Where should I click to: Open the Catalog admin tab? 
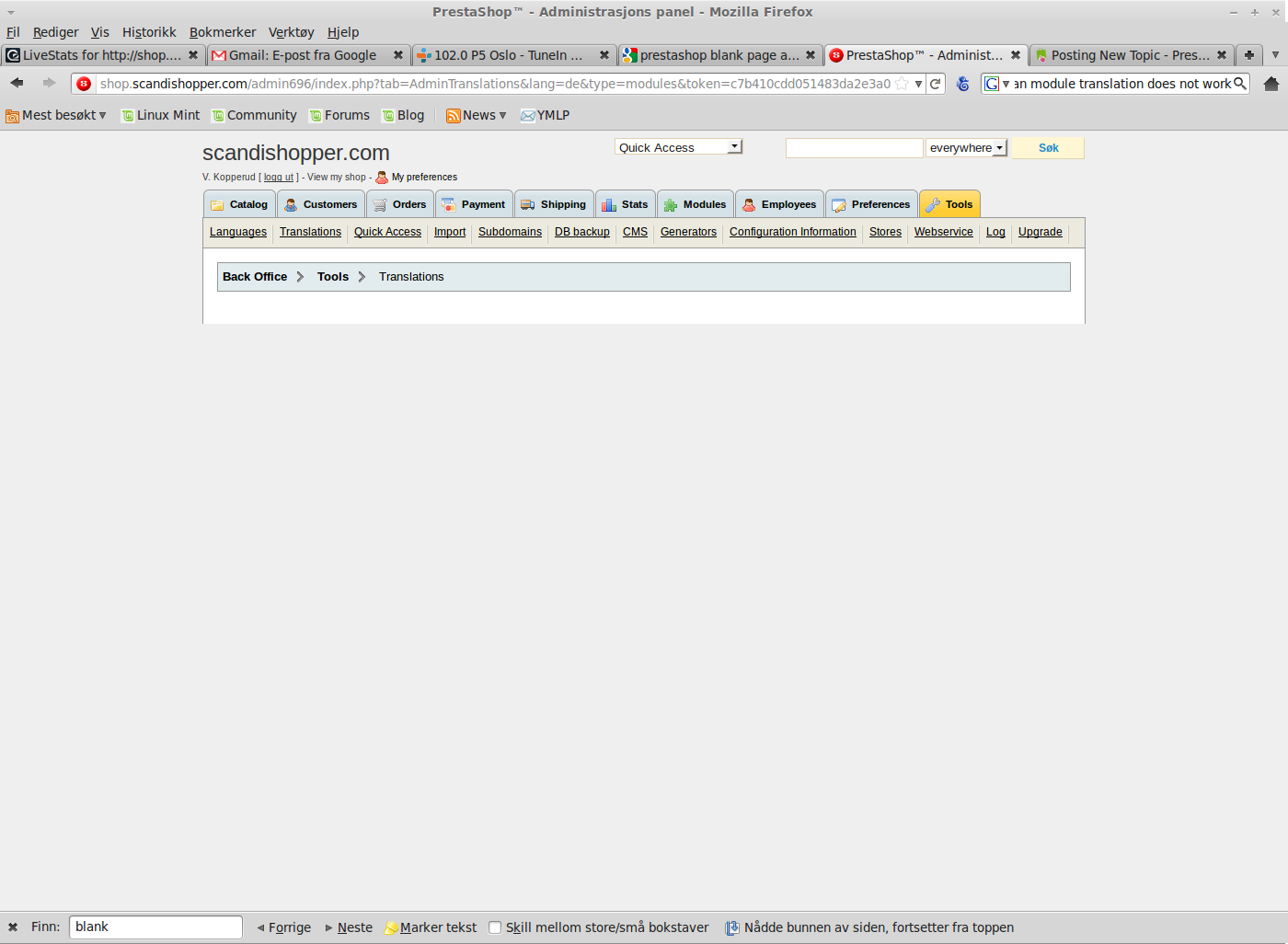pyautogui.click(x=239, y=204)
